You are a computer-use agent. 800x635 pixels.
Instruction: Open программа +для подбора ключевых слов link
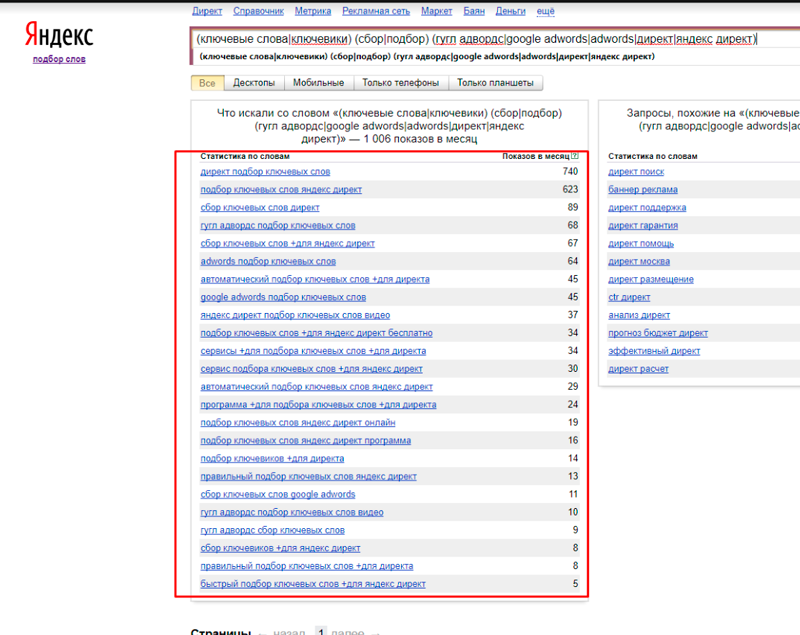pyautogui.click(x=318, y=404)
